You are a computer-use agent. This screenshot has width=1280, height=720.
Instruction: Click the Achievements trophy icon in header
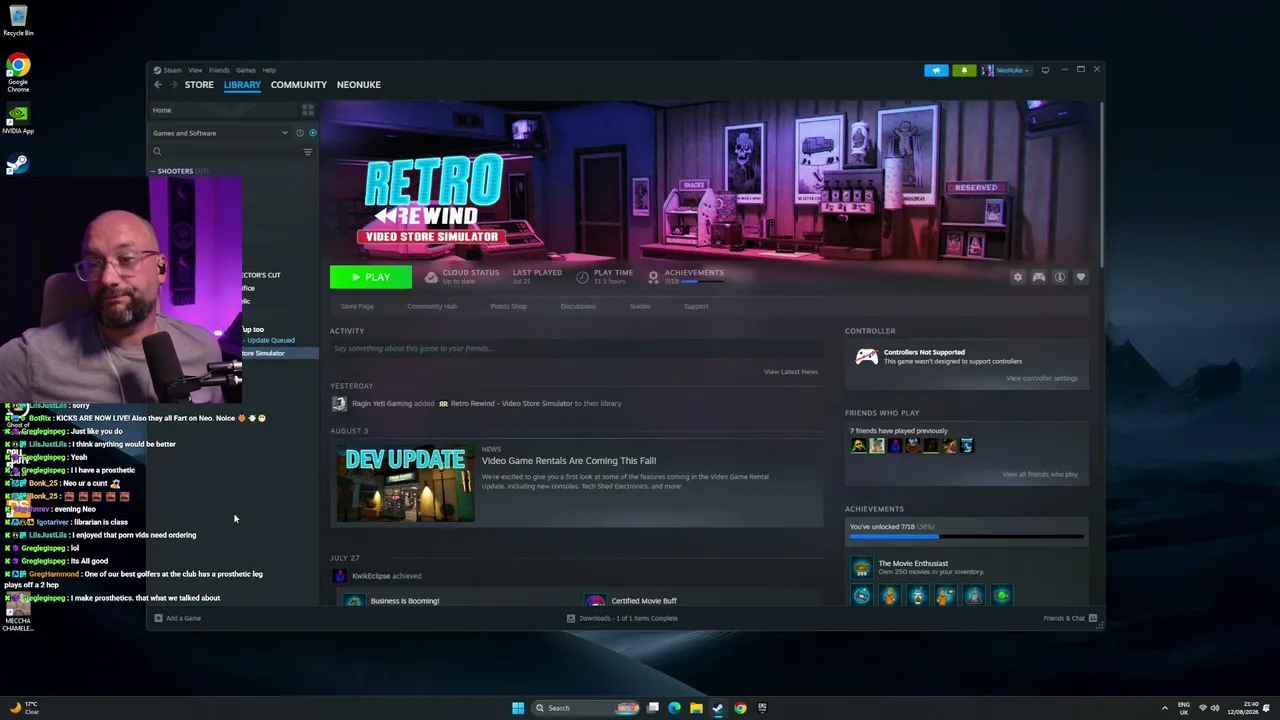tap(653, 277)
